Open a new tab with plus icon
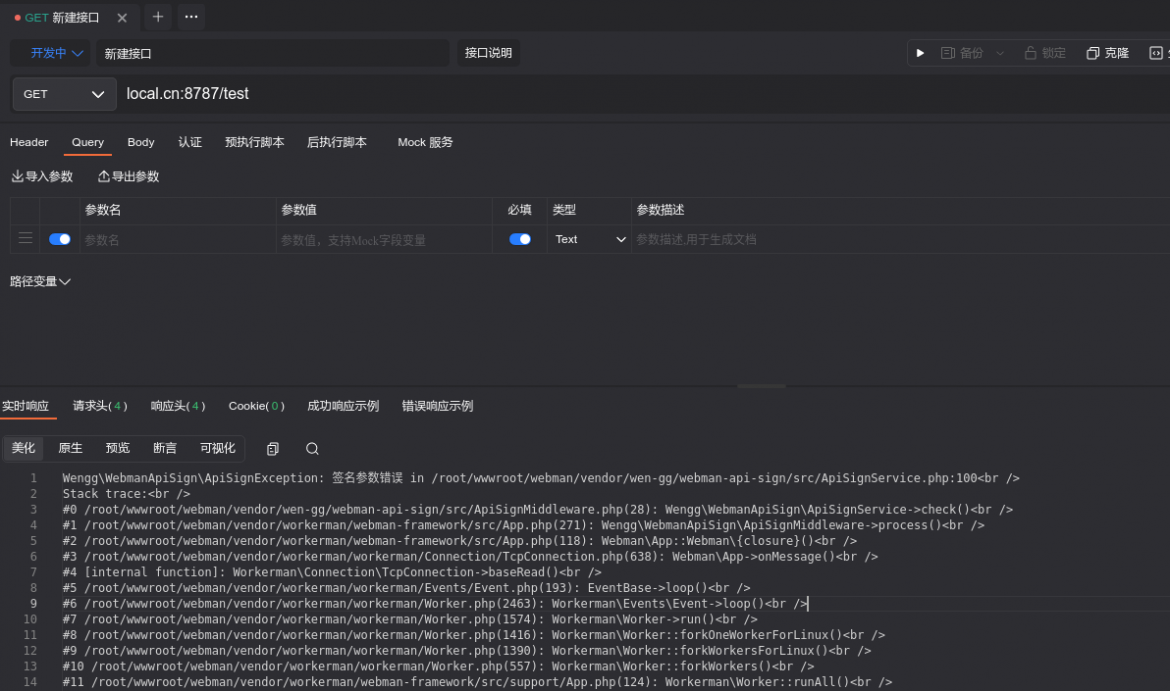 157,17
